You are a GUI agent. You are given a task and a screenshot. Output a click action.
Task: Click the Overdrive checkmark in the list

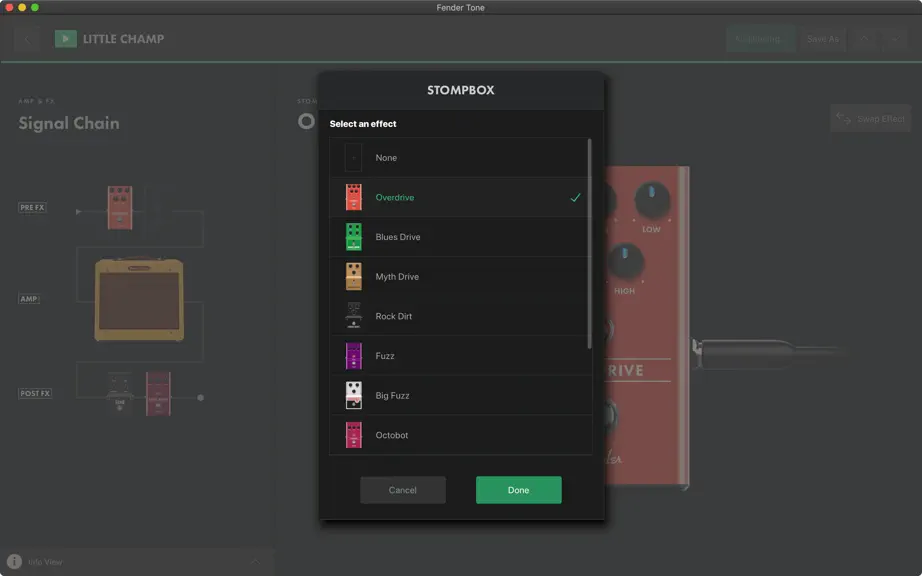pos(575,197)
